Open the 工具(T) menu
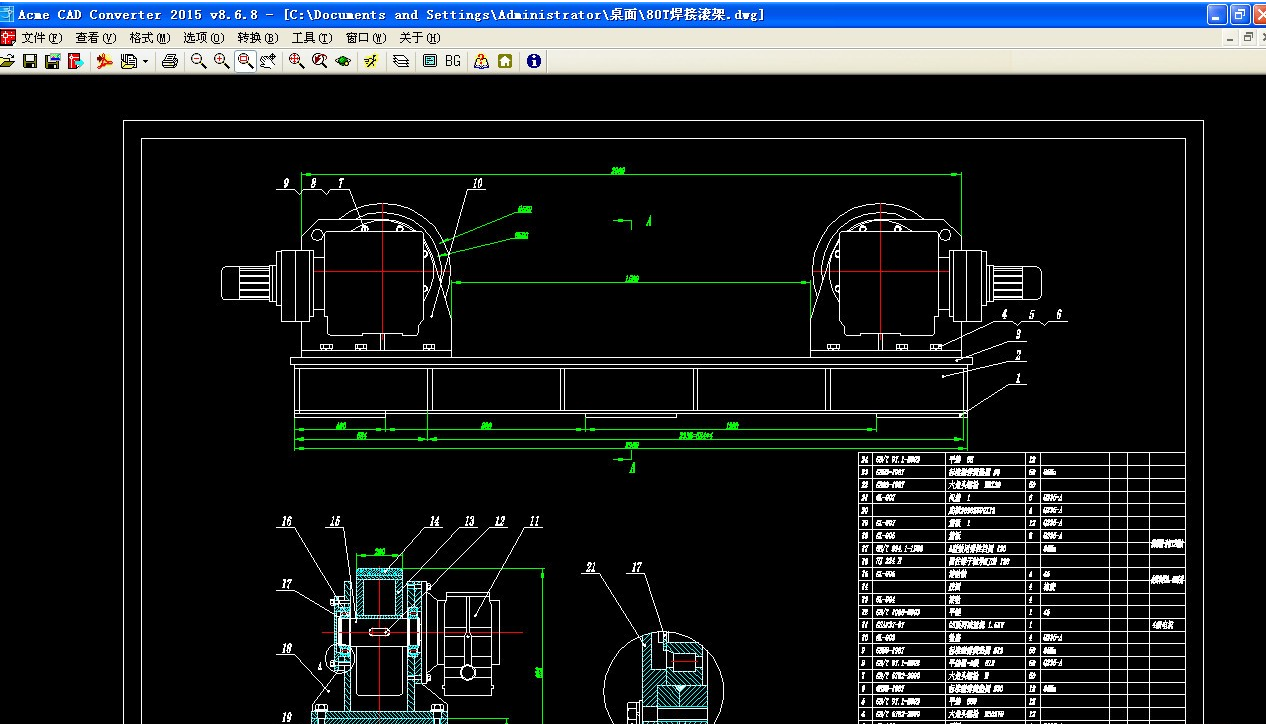 (x=311, y=38)
